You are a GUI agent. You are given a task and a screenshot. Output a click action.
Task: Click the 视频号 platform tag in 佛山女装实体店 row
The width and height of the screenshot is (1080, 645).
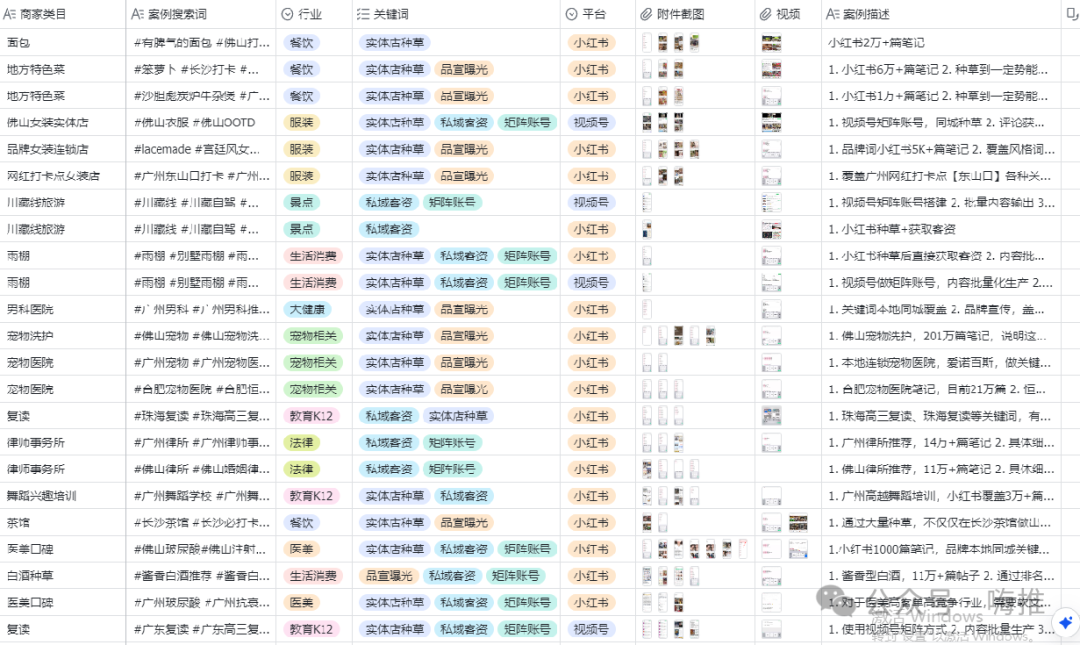[x=591, y=123]
